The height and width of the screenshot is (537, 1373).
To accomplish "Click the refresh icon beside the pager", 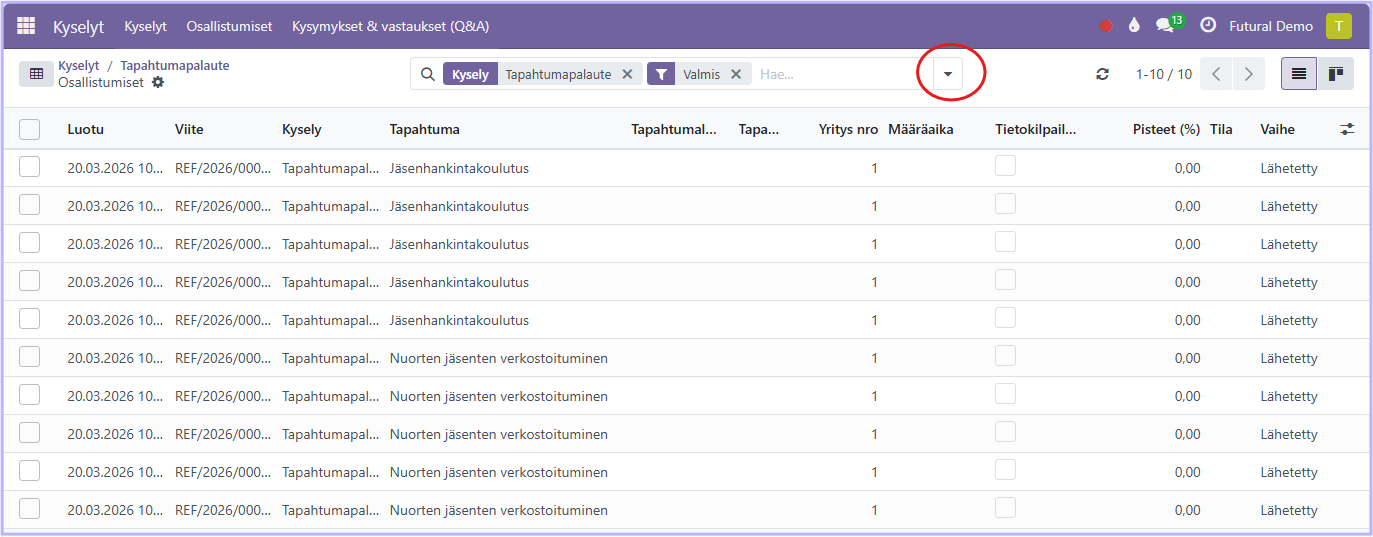I will tap(1102, 74).
